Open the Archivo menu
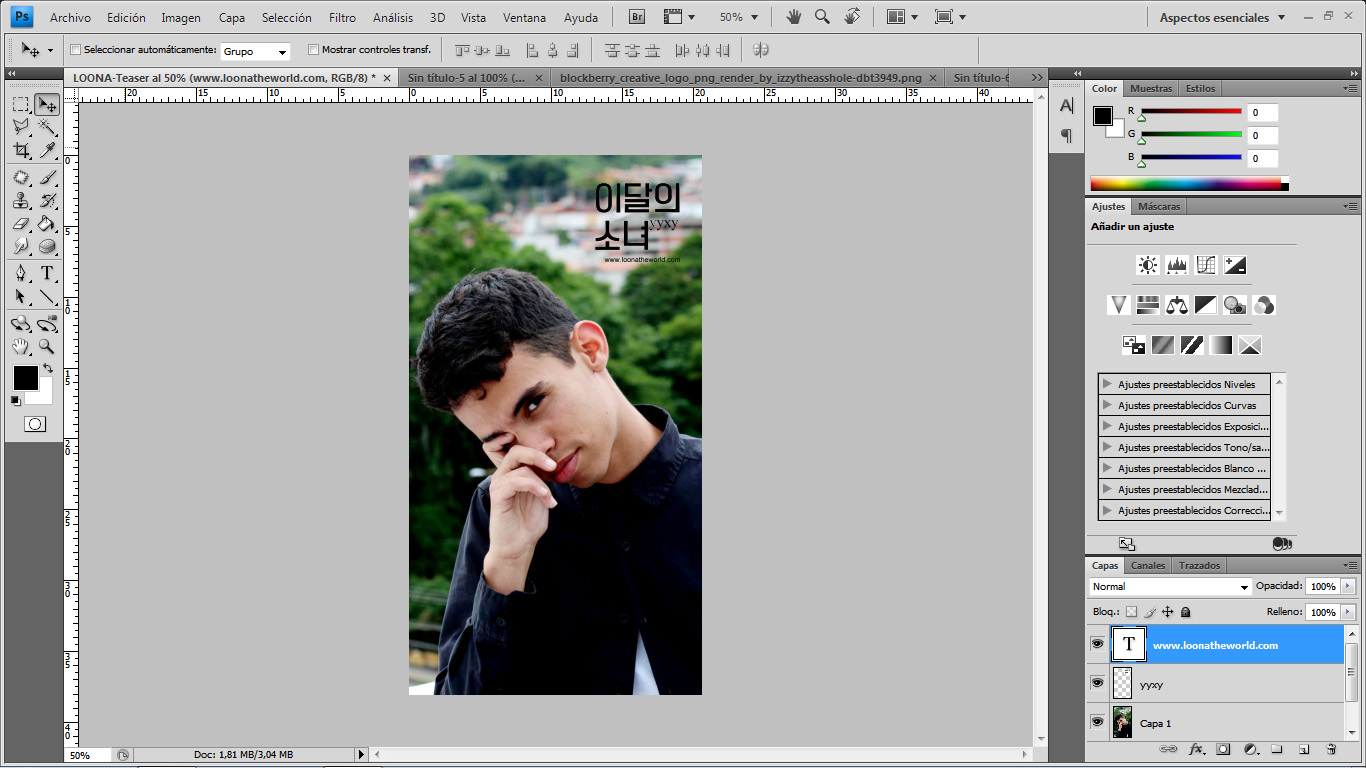 pyautogui.click(x=70, y=17)
